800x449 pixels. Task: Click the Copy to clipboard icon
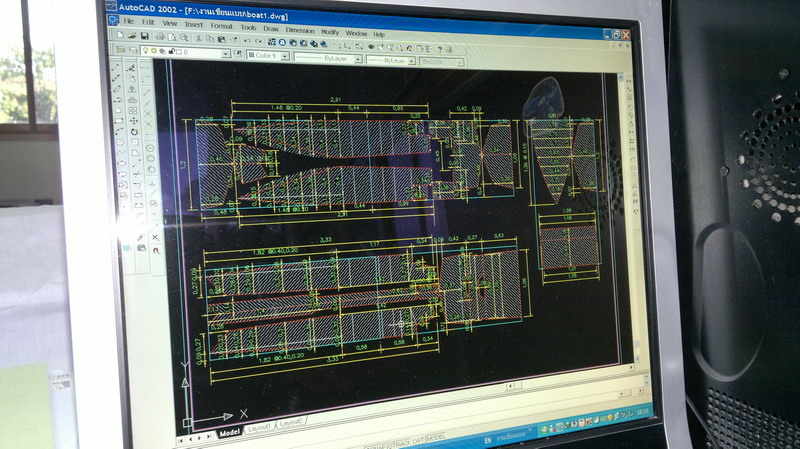pyautogui.click(x=210, y=39)
